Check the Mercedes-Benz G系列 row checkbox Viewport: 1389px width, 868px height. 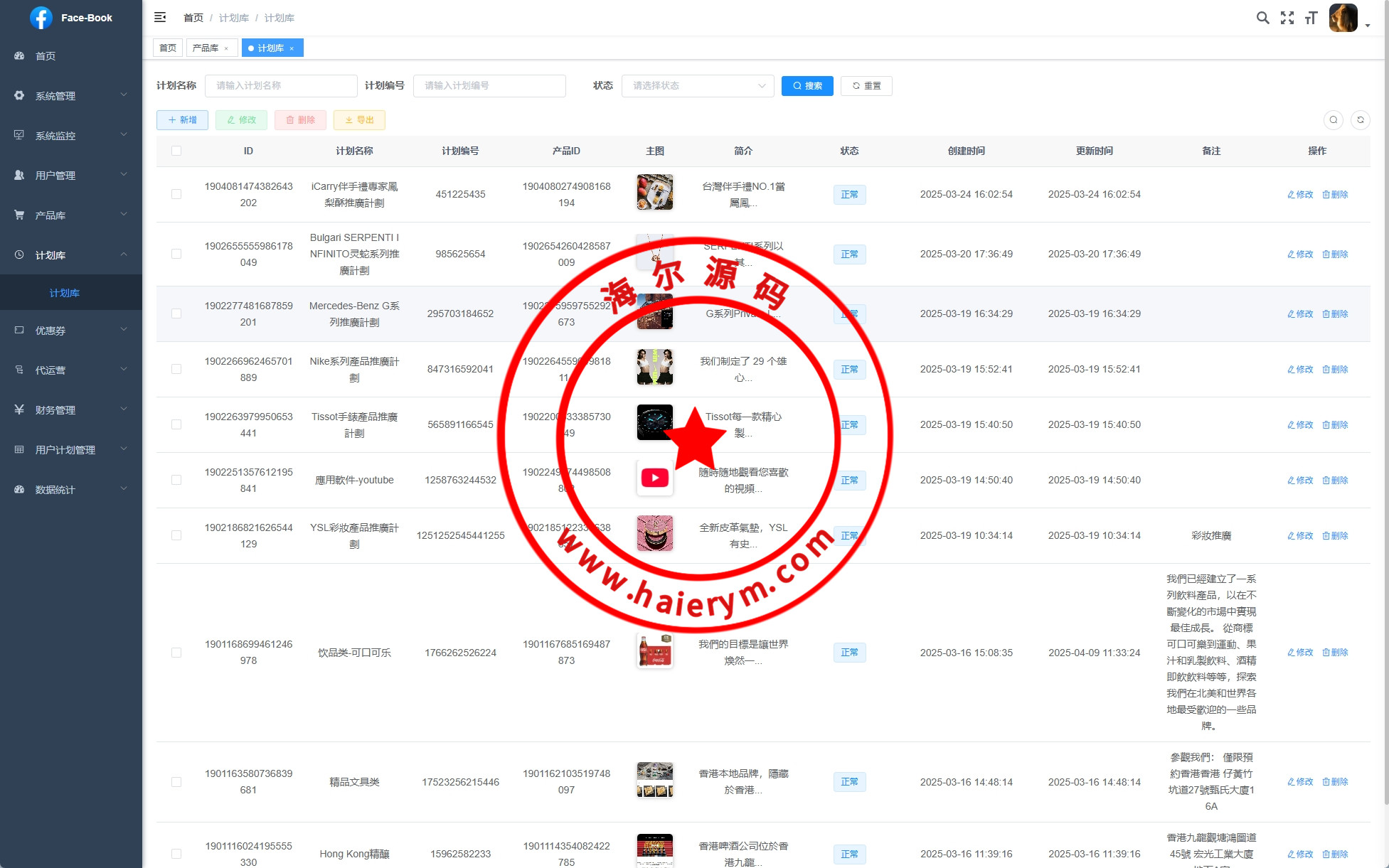pos(176,314)
